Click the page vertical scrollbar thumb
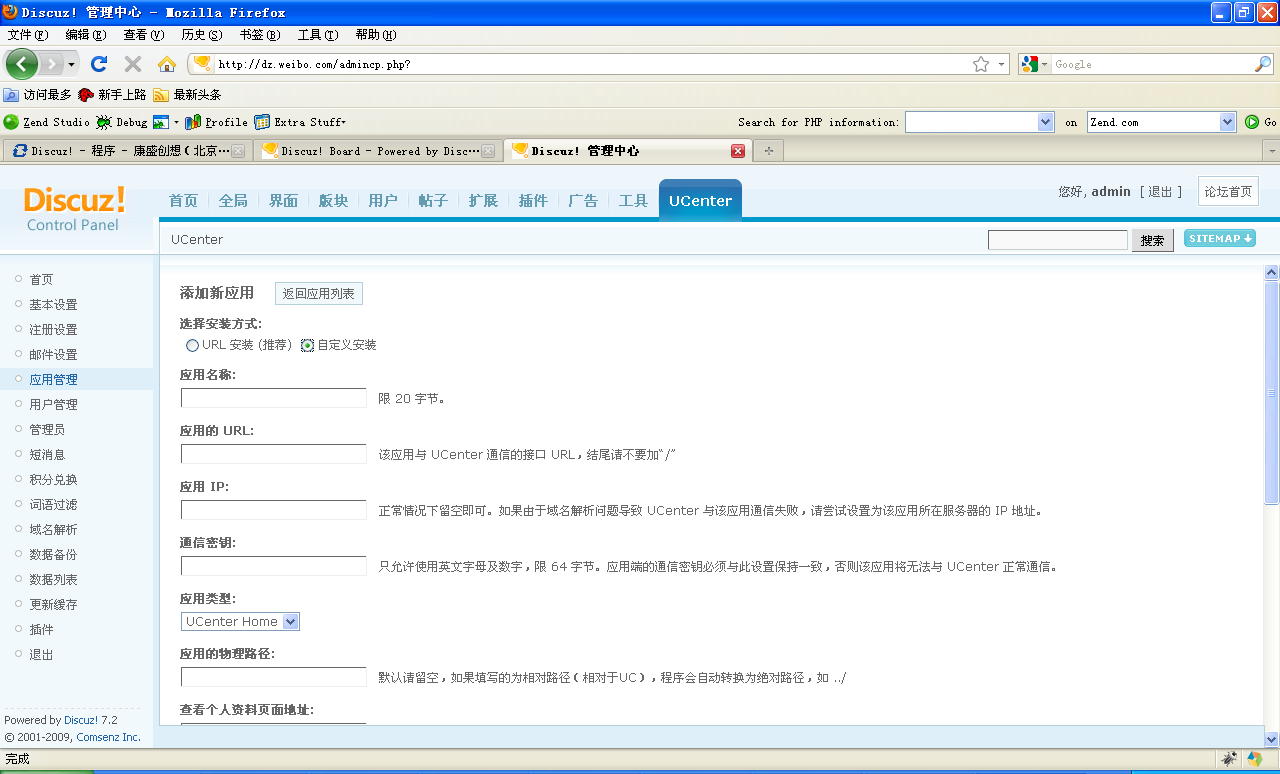The height and width of the screenshot is (774, 1280). pyautogui.click(x=1272, y=392)
